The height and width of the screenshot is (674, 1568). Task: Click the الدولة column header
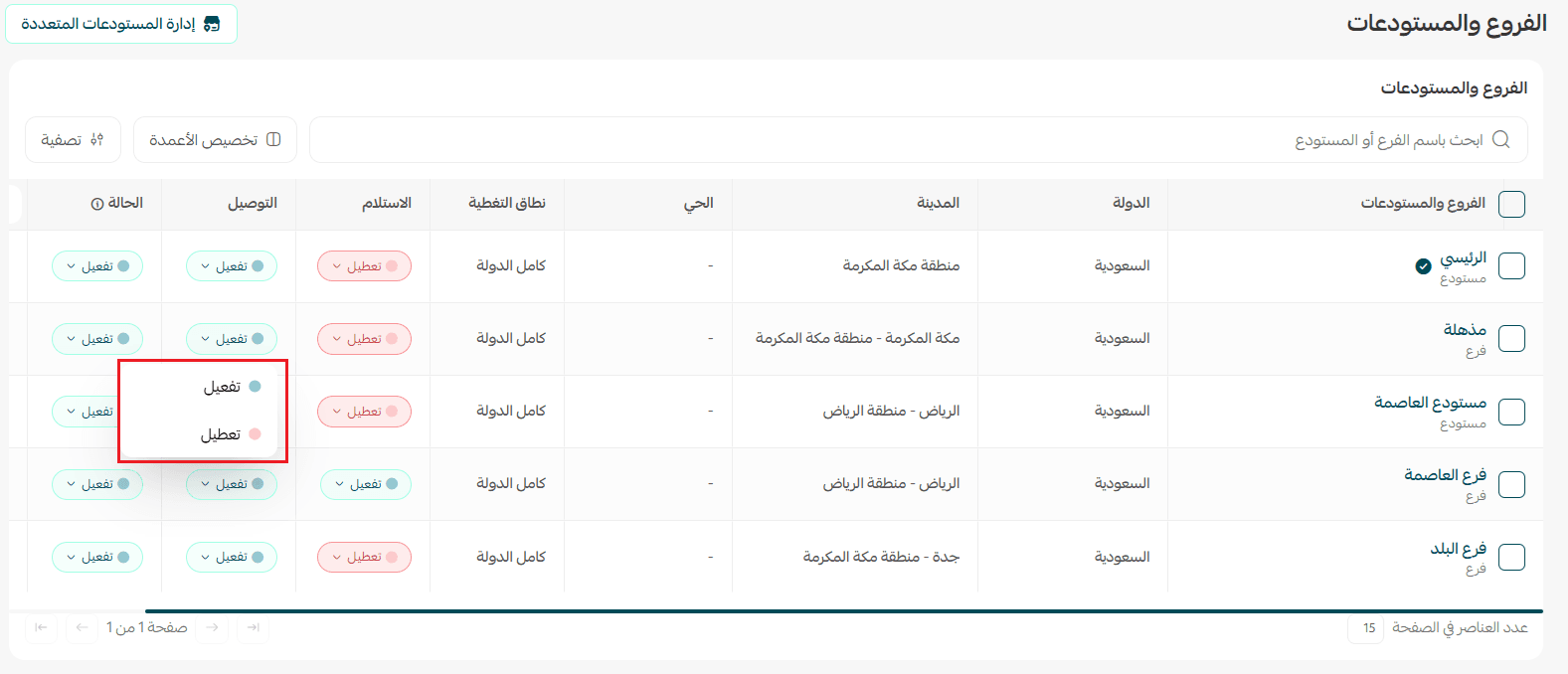[1132, 203]
